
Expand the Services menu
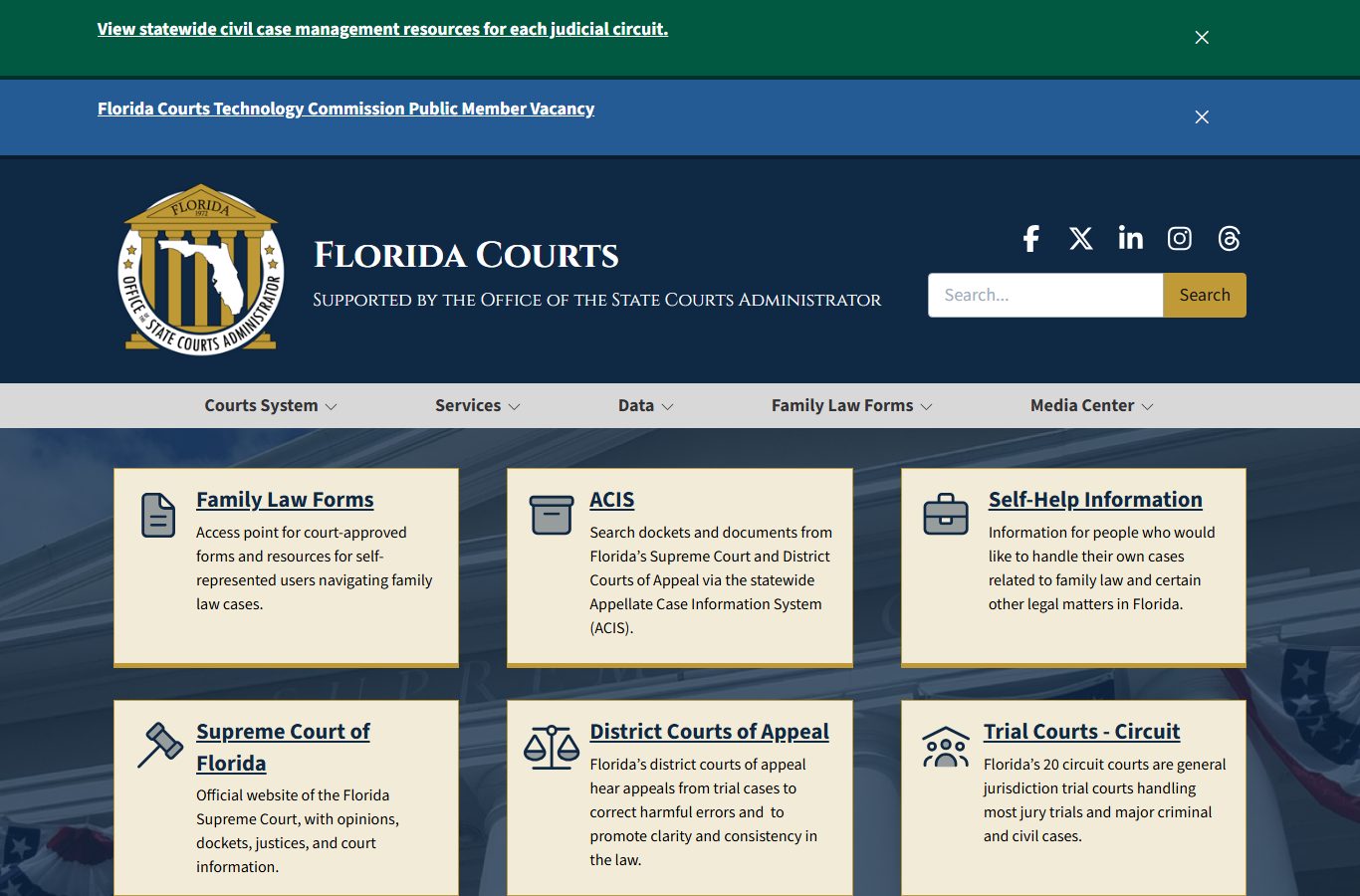point(478,405)
